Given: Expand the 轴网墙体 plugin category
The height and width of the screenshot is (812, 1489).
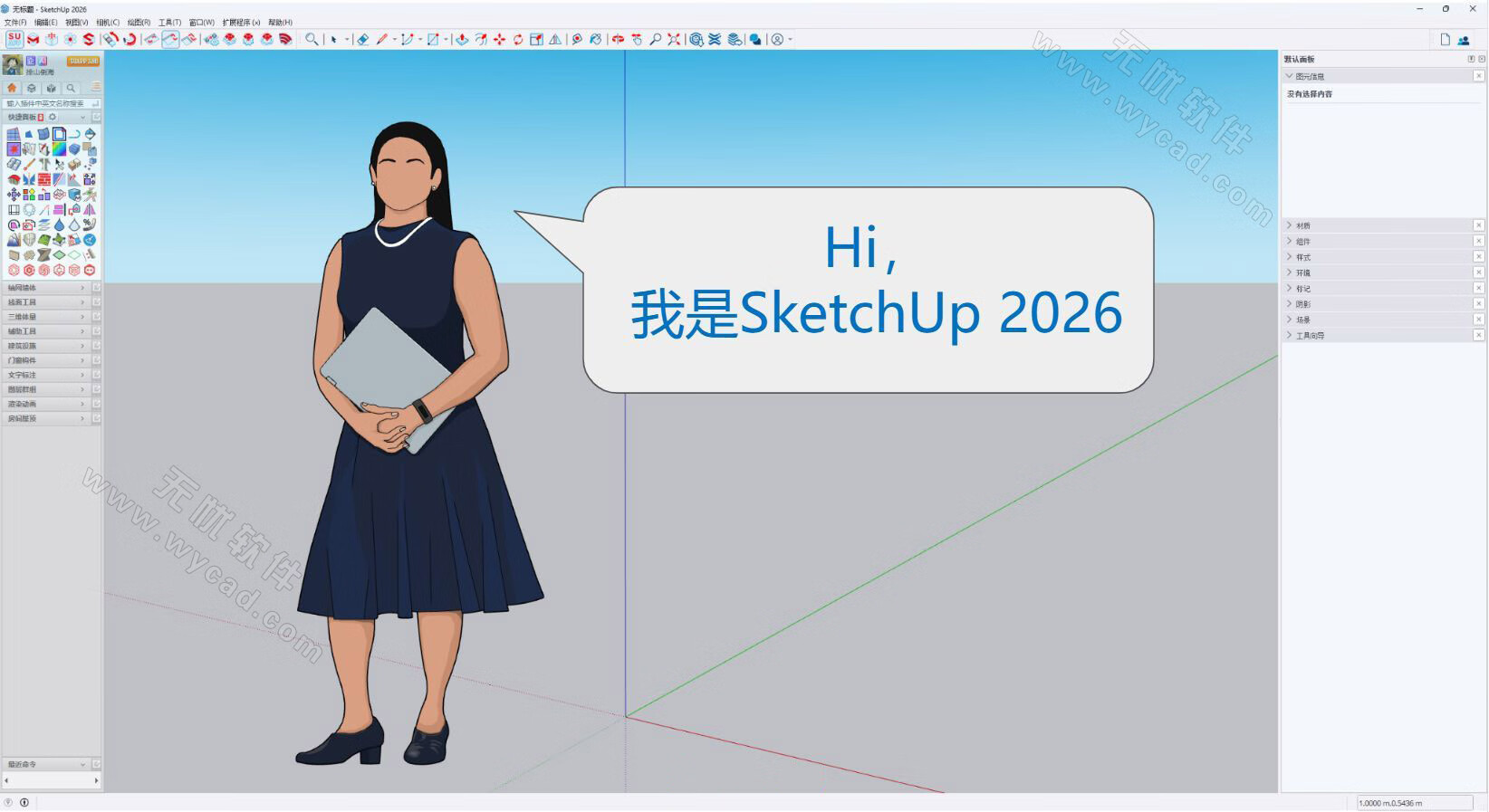Looking at the screenshot, I should click(45, 288).
